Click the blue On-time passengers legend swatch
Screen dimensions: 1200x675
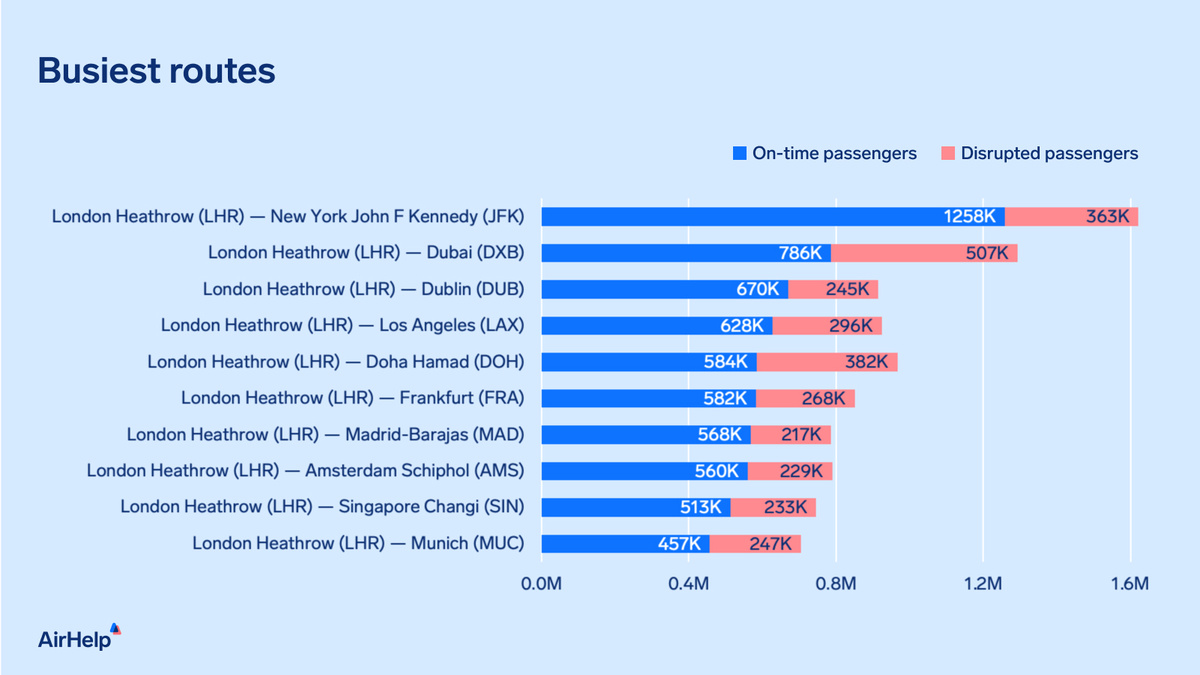[740, 154]
